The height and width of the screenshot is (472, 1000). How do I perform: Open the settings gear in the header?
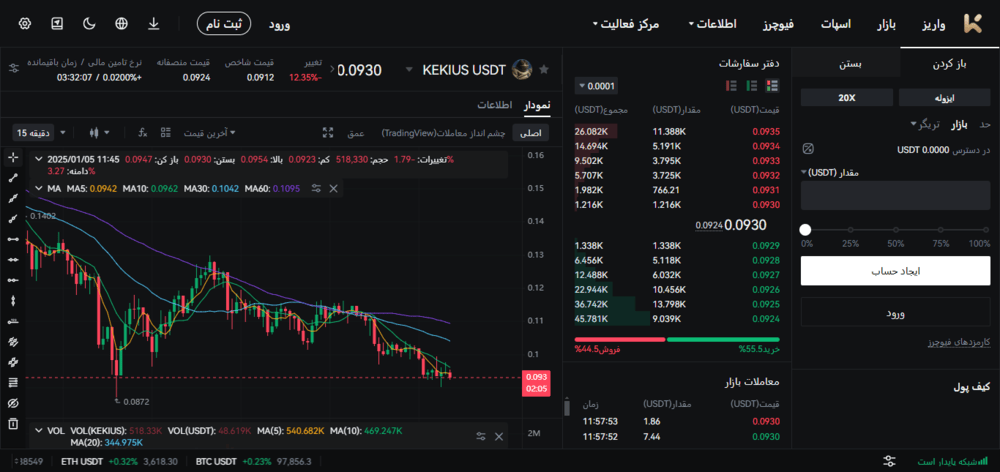click(x=25, y=24)
